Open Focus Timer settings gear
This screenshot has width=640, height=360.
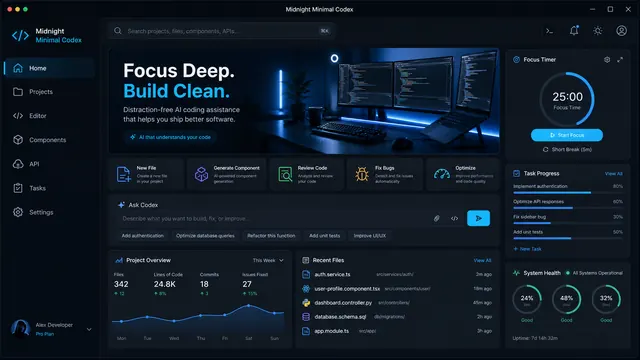pyautogui.click(x=607, y=60)
